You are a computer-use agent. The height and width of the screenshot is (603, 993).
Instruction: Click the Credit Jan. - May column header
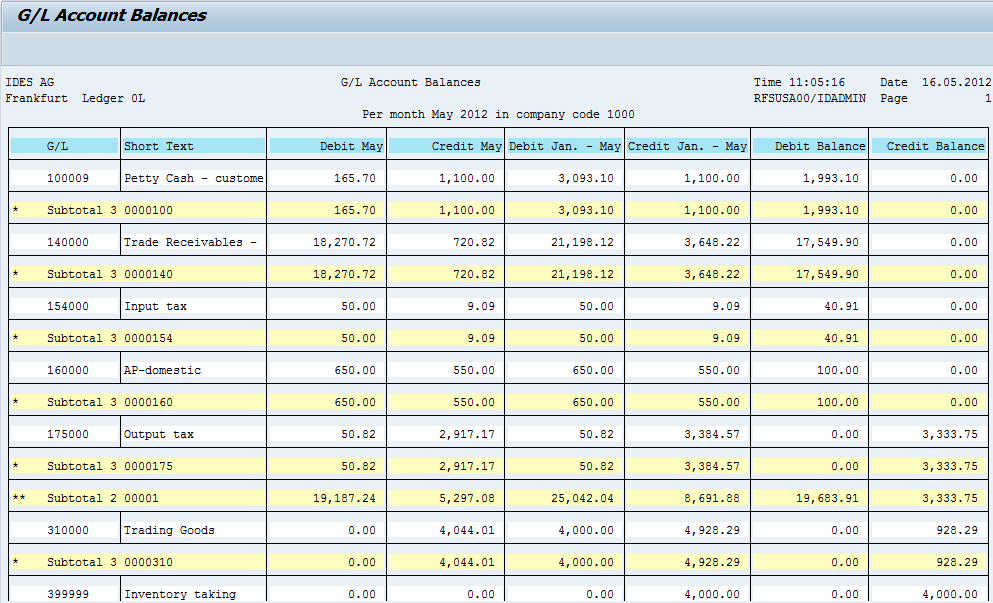[685, 145]
